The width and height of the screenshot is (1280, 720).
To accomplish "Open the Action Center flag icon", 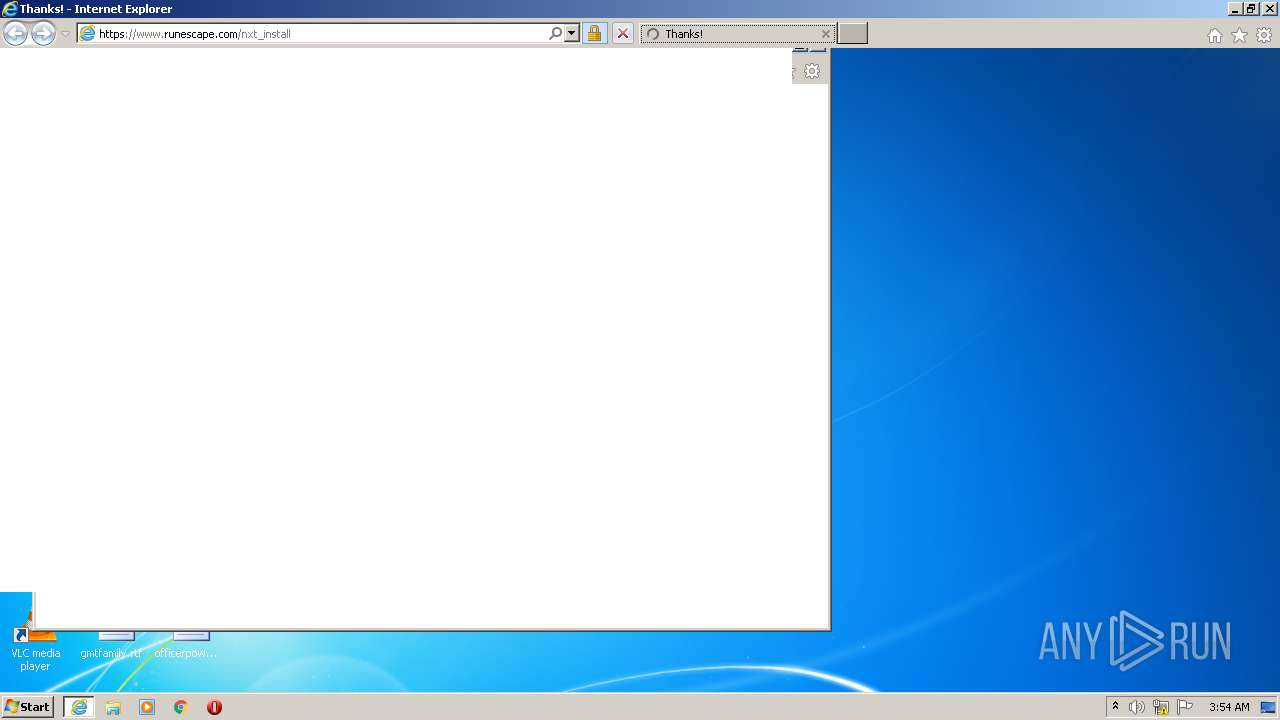I will 1185,707.
